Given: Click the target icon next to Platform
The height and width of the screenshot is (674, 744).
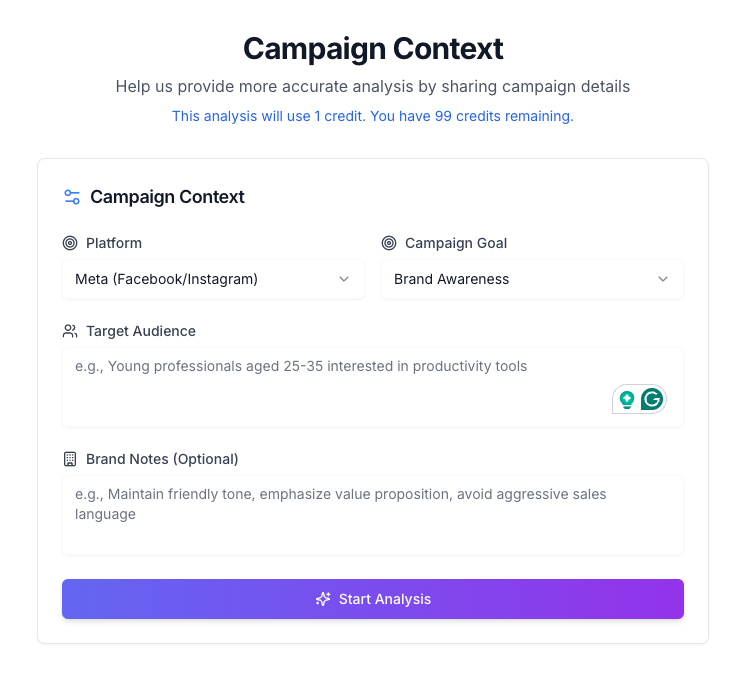Looking at the screenshot, I should [x=70, y=243].
